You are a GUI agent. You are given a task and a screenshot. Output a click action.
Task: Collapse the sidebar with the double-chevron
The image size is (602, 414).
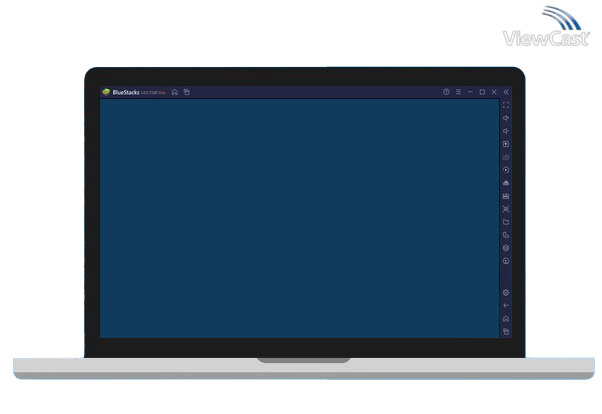[x=506, y=92]
